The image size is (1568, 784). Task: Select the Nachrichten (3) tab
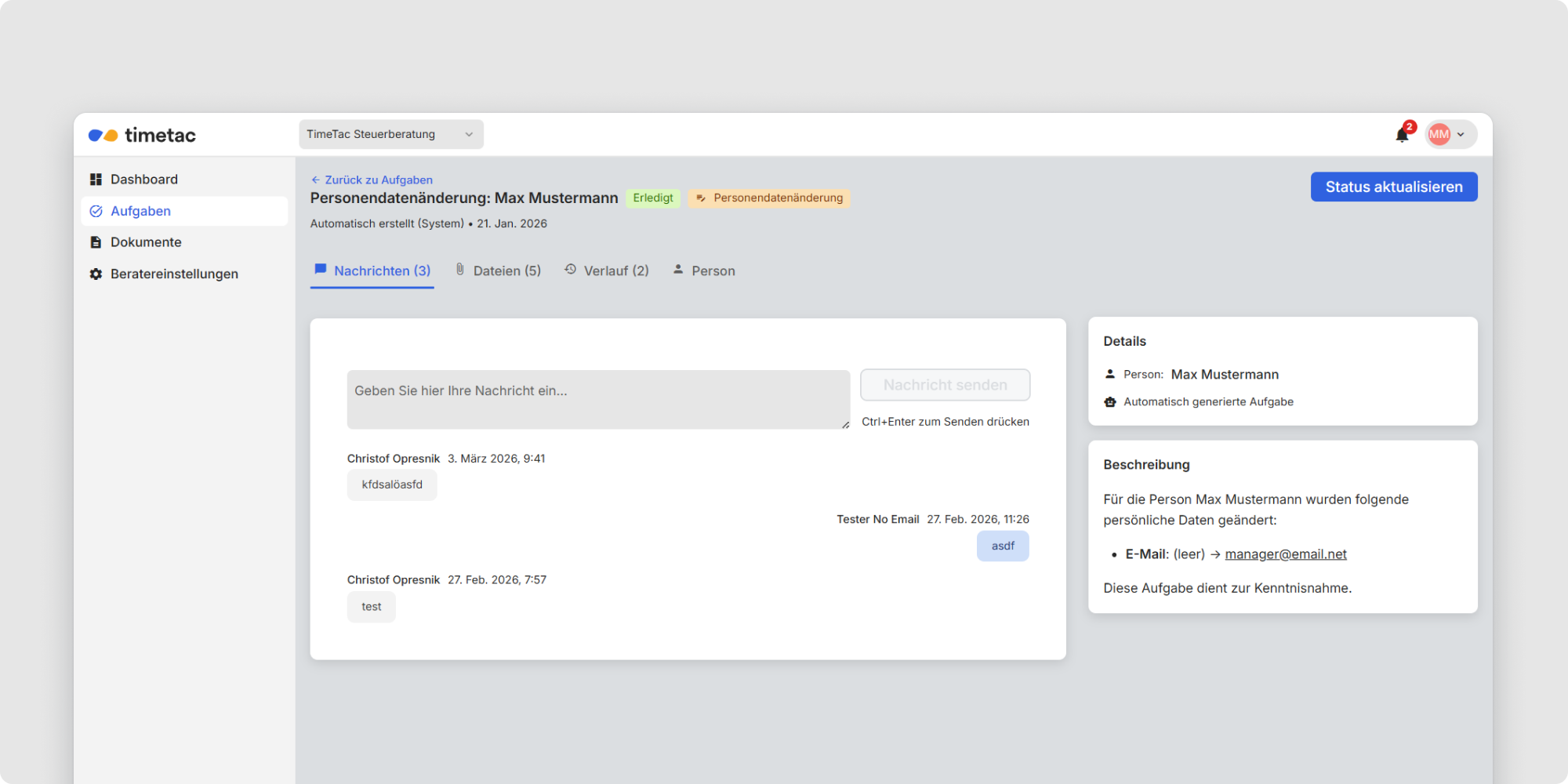(x=372, y=270)
